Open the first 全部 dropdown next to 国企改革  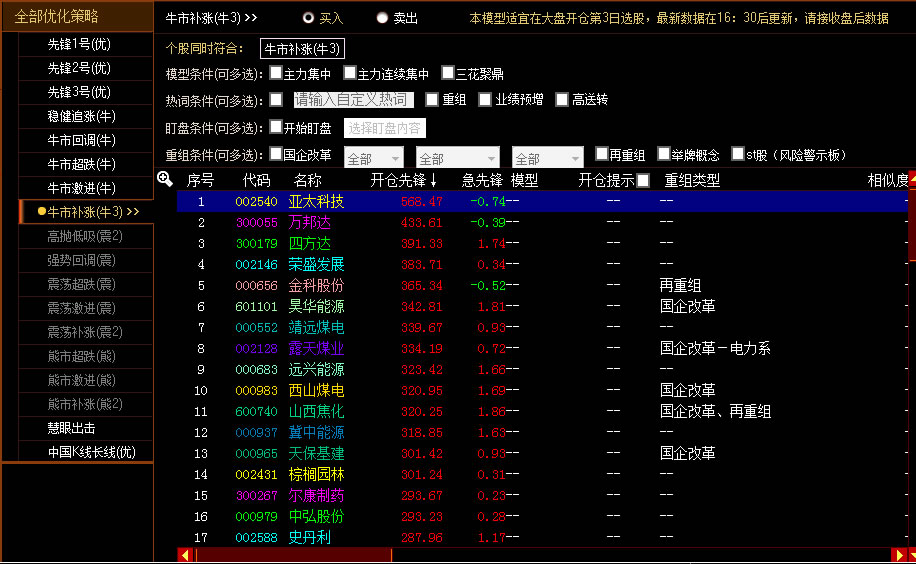[x=373, y=158]
